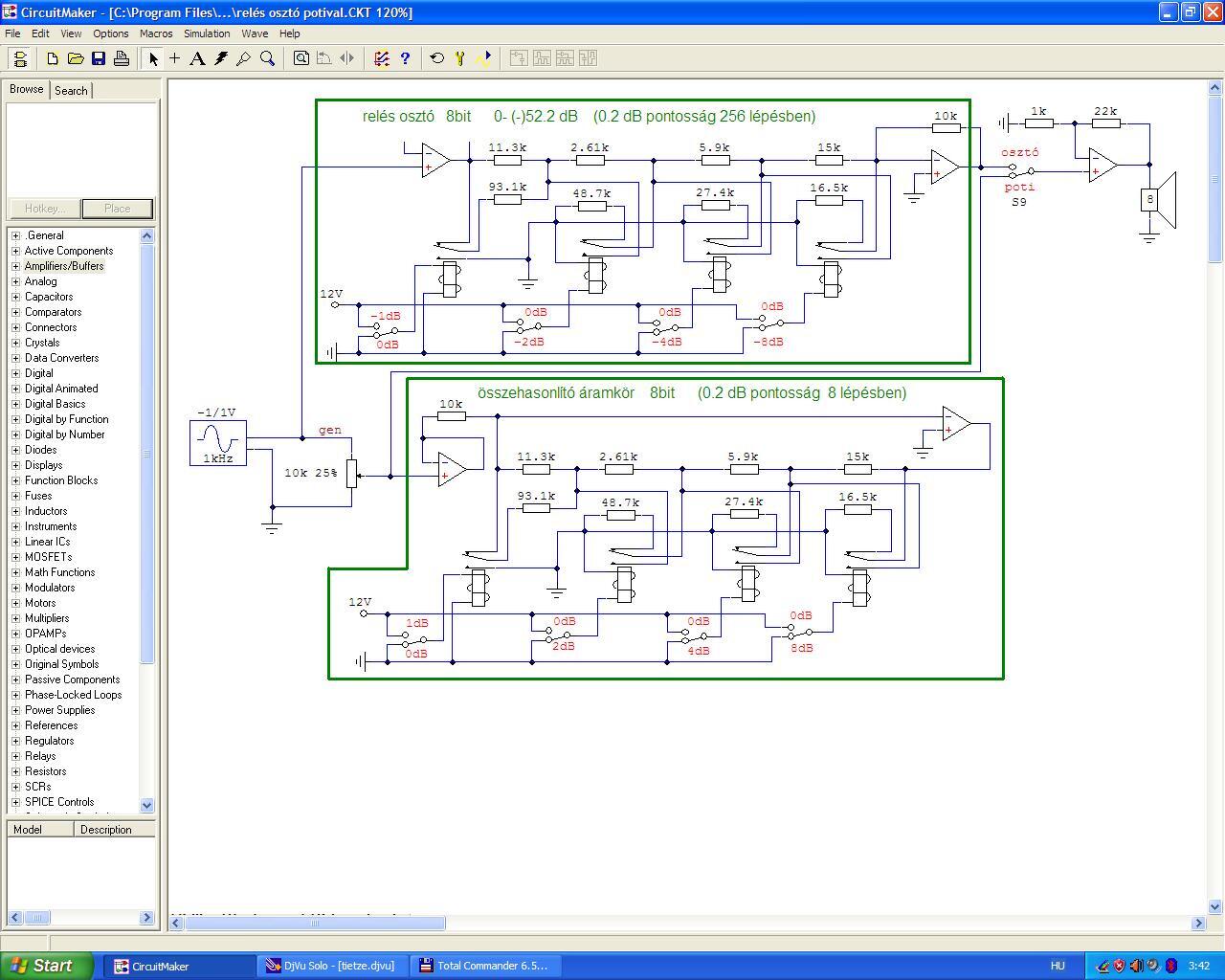1225x980 pixels.
Task: Toggle the 1dB/0dB switch in lower circuit
Action: (x=415, y=638)
